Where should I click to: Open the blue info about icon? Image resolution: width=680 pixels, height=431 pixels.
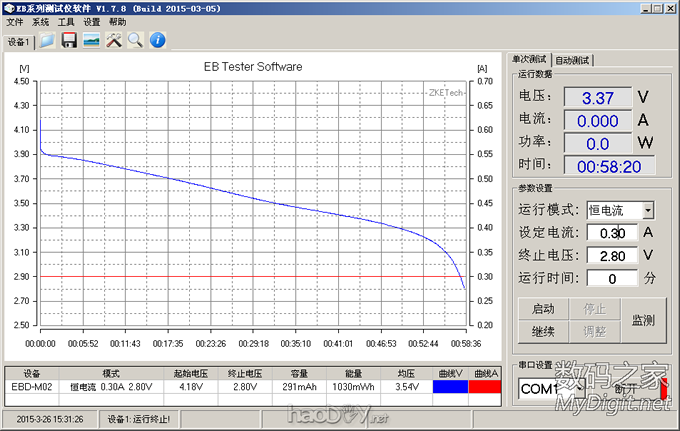(x=157, y=41)
